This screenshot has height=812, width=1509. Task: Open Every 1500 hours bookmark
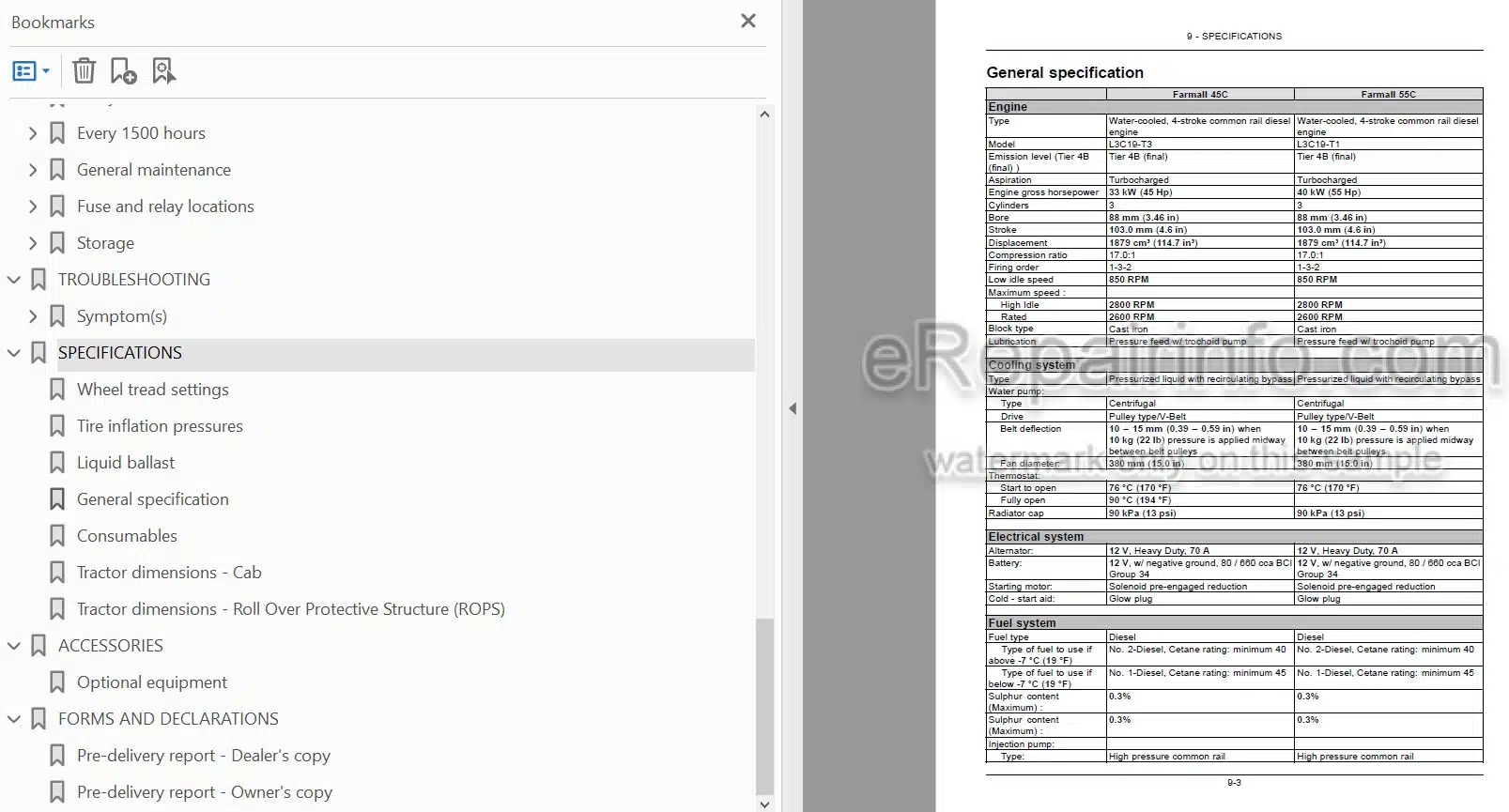[x=141, y=133]
